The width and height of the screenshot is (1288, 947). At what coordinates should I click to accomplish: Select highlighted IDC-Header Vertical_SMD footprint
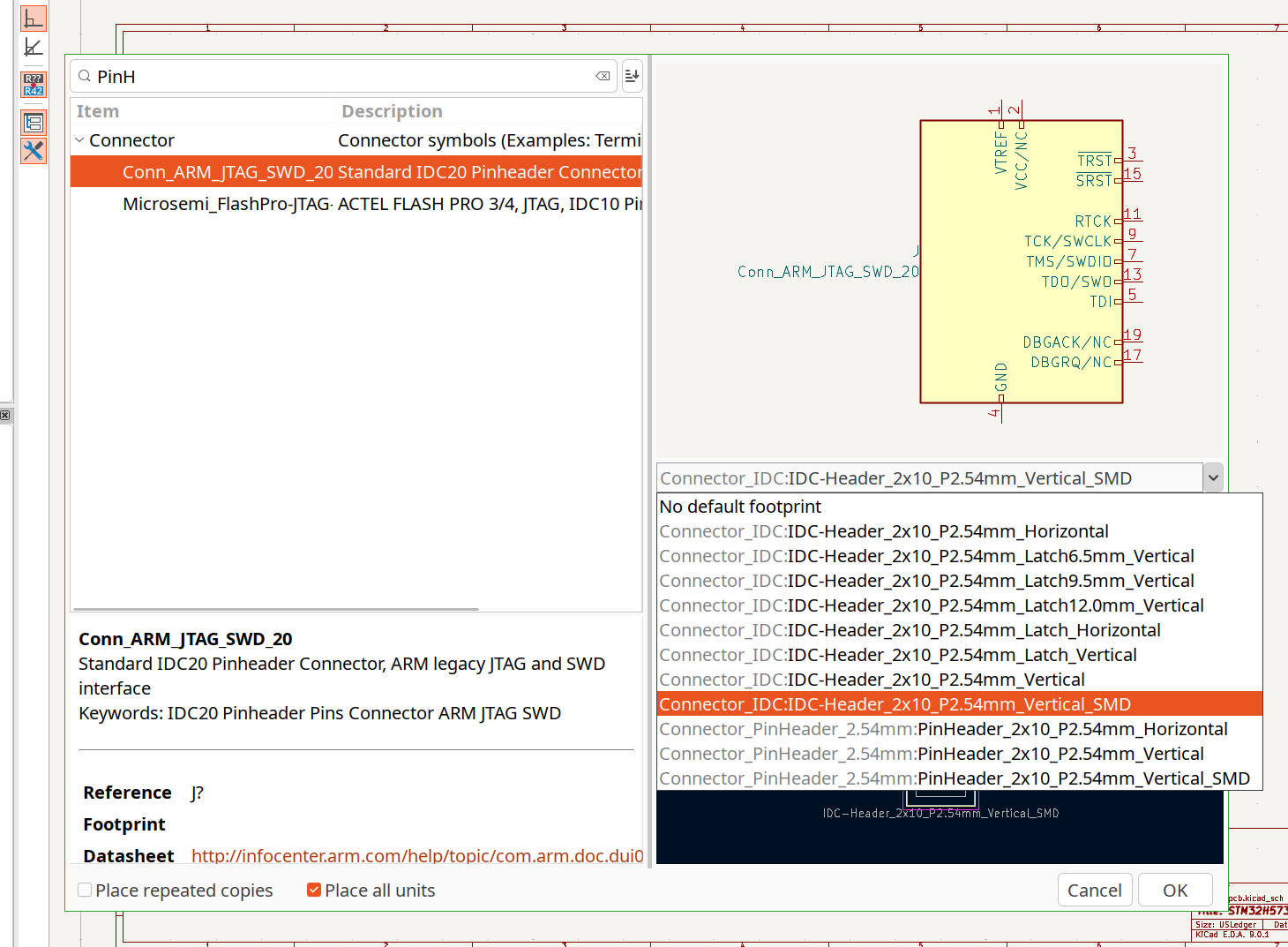click(960, 704)
